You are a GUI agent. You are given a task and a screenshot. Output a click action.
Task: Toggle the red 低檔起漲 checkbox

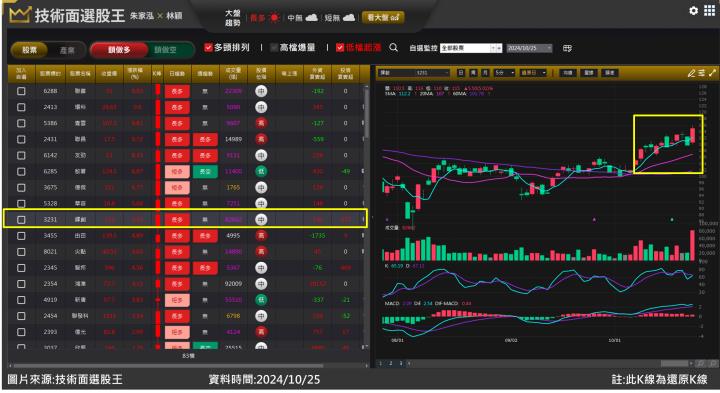340,47
